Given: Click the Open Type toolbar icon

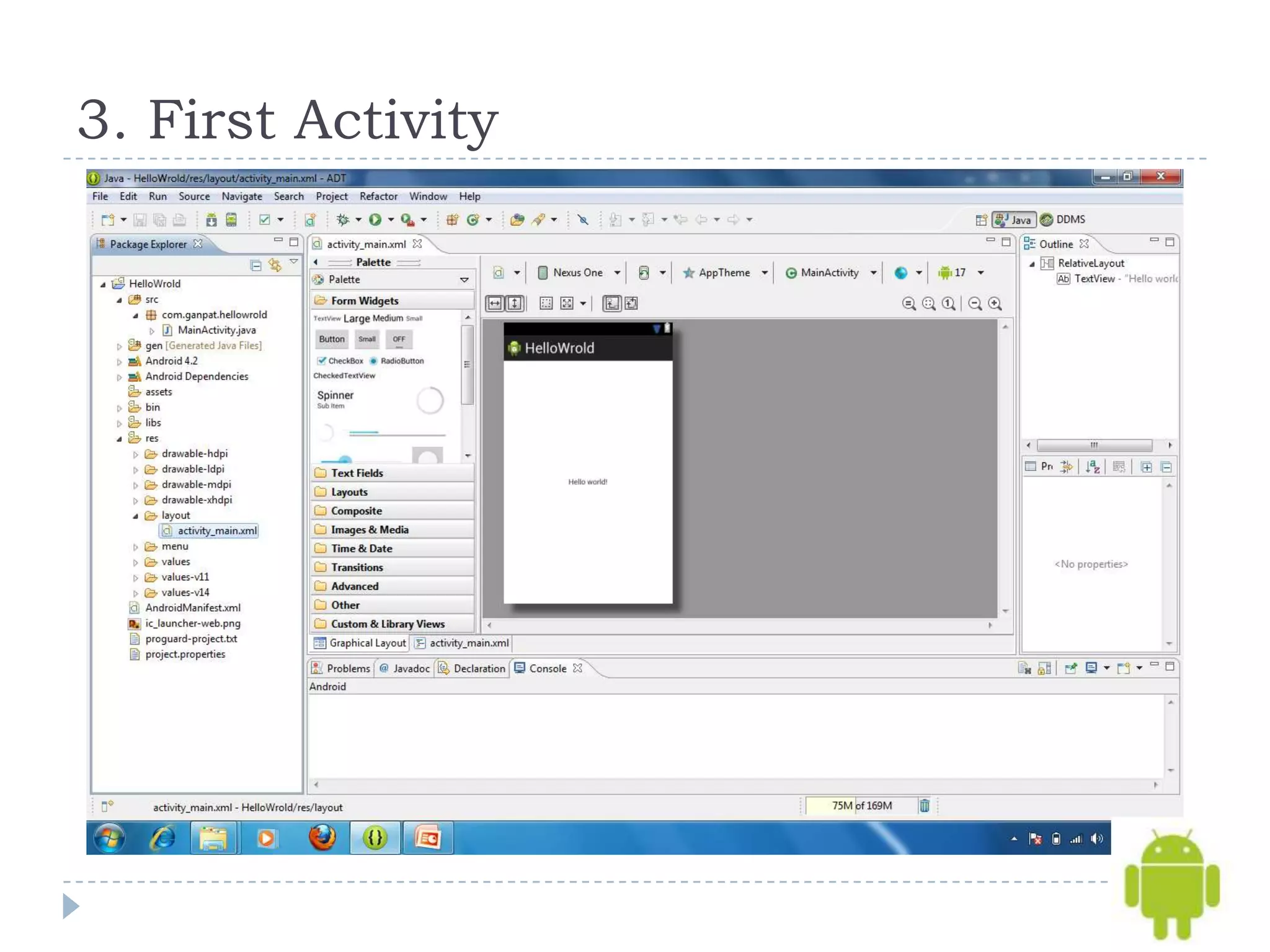Looking at the screenshot, I should (x=517, y=219).
